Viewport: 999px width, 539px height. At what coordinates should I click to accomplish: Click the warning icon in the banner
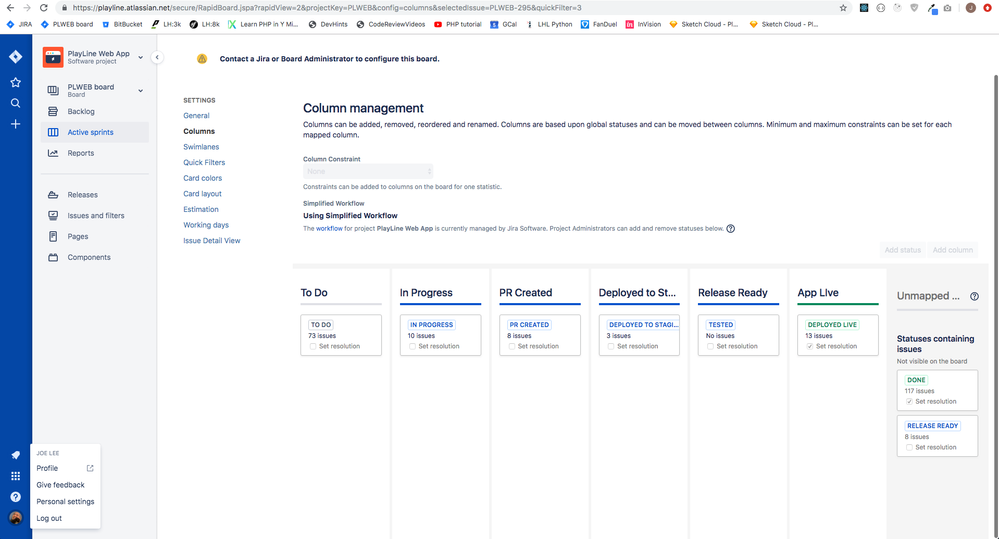pyautogui.click(x=202, y=59)
